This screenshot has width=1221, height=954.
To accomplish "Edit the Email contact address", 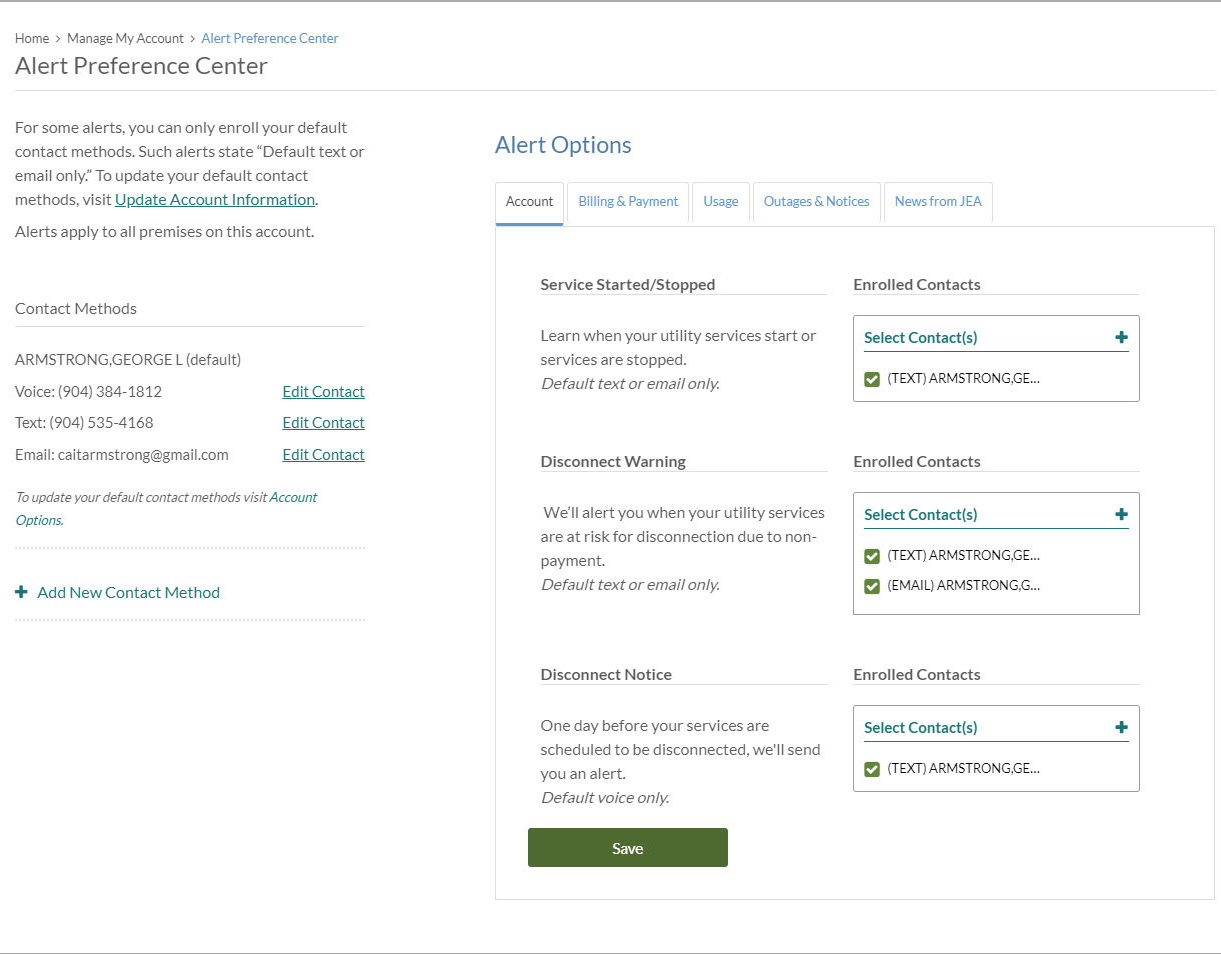I will tap(323, 455).
